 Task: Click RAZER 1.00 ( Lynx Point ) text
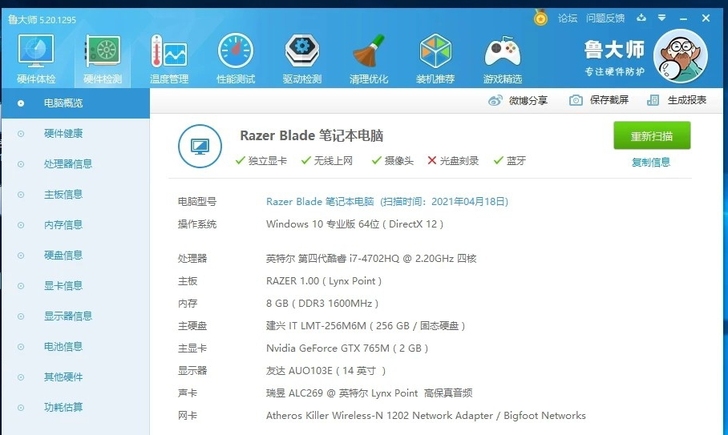tap(324, 281)
